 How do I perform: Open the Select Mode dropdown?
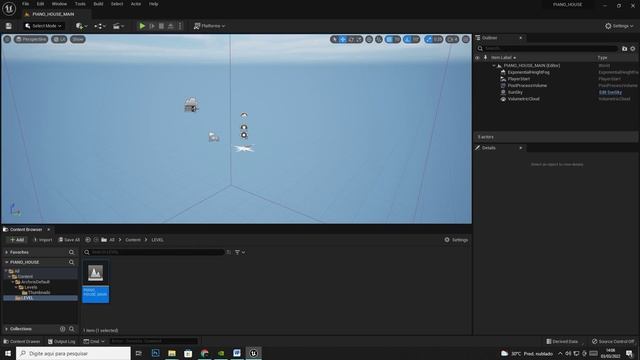click(43, 26)
